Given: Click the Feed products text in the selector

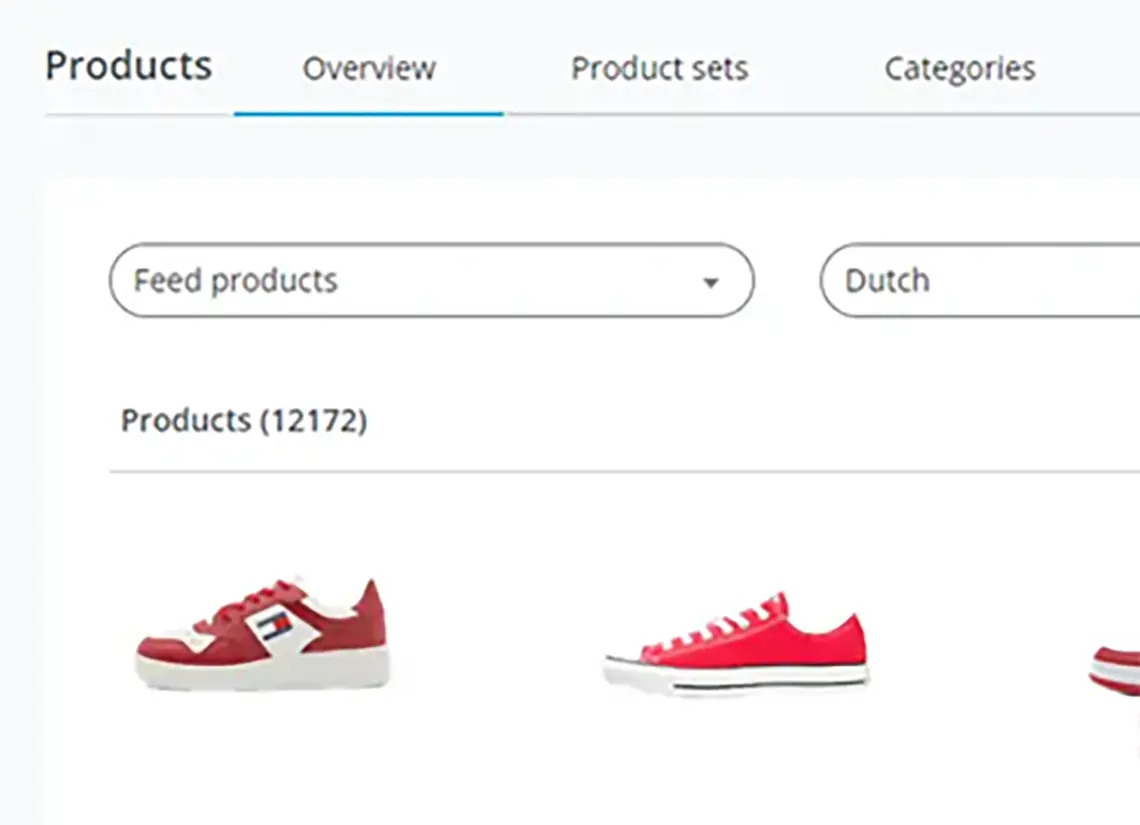Looking at the screenshot, I should pos(235,281).
